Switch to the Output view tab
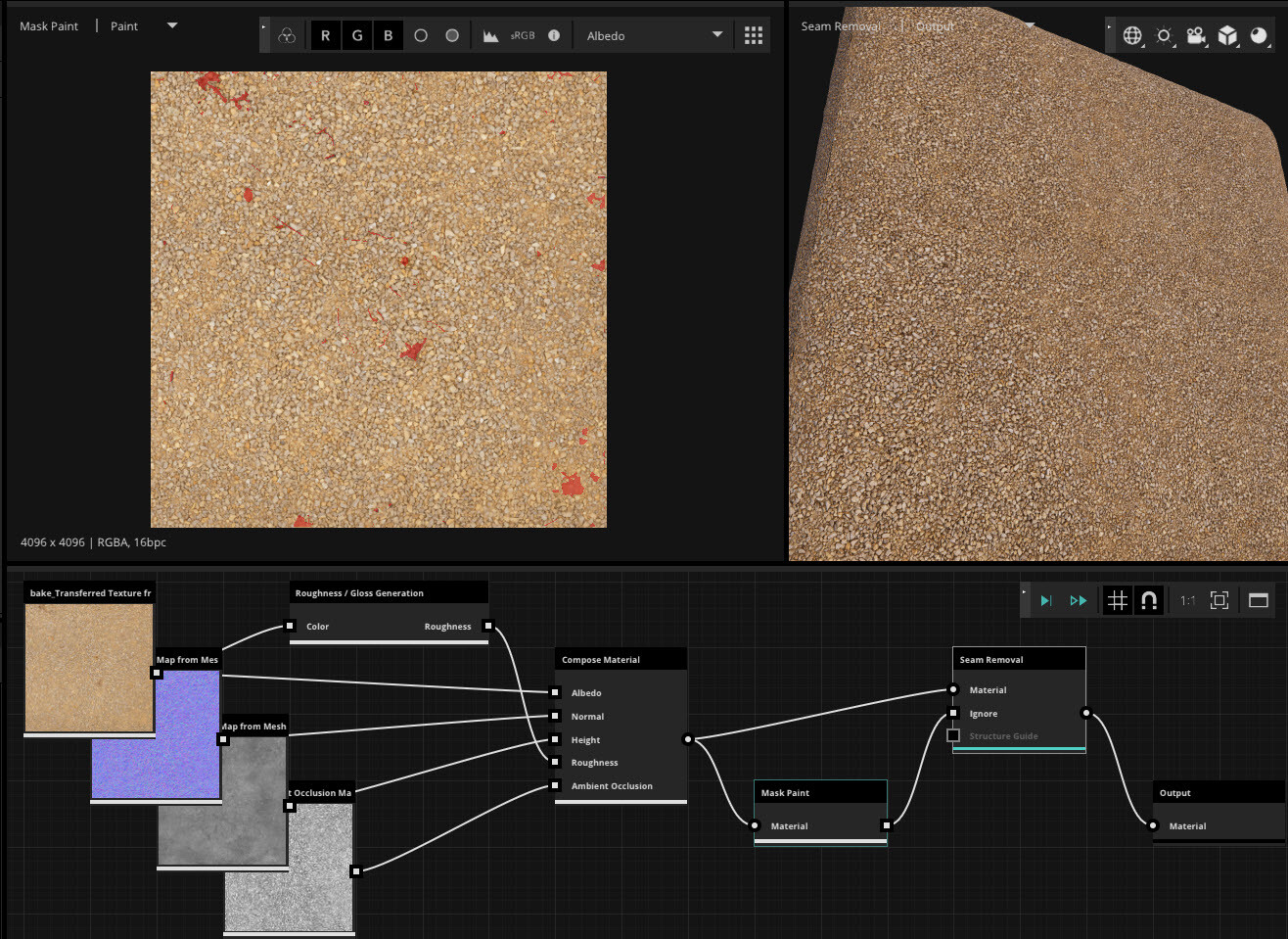1288x939 pixels. pyautogui.click(x=935, y=26)
